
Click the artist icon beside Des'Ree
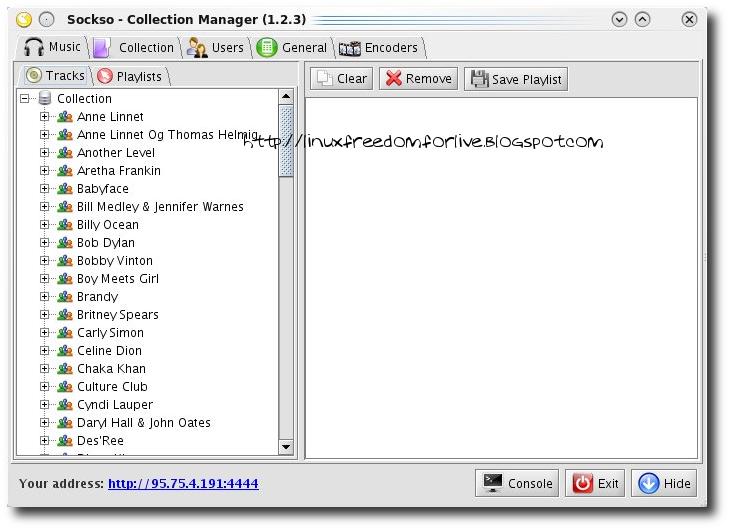click(65, 441)
